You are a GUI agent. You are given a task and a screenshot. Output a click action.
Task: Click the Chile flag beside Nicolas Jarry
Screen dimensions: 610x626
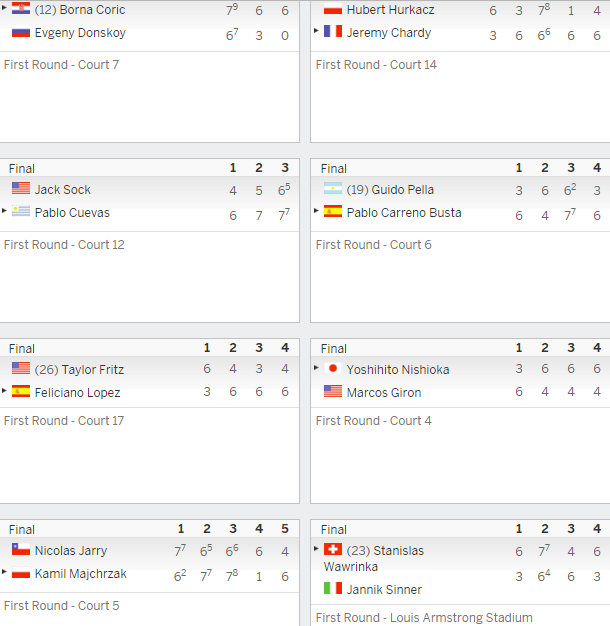click(x=21, y=549)
